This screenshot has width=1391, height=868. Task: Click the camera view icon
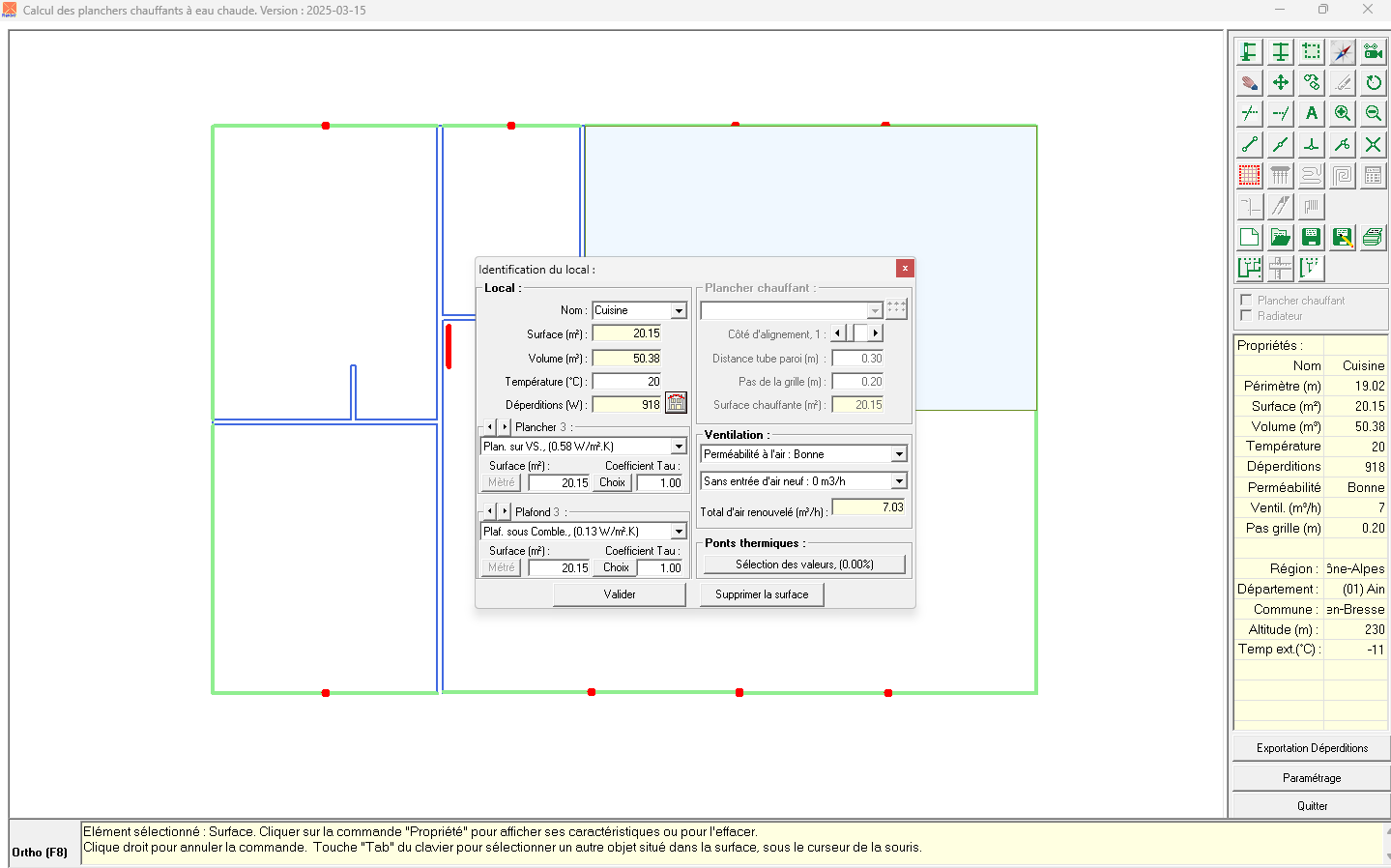(x=1373, y=51)
